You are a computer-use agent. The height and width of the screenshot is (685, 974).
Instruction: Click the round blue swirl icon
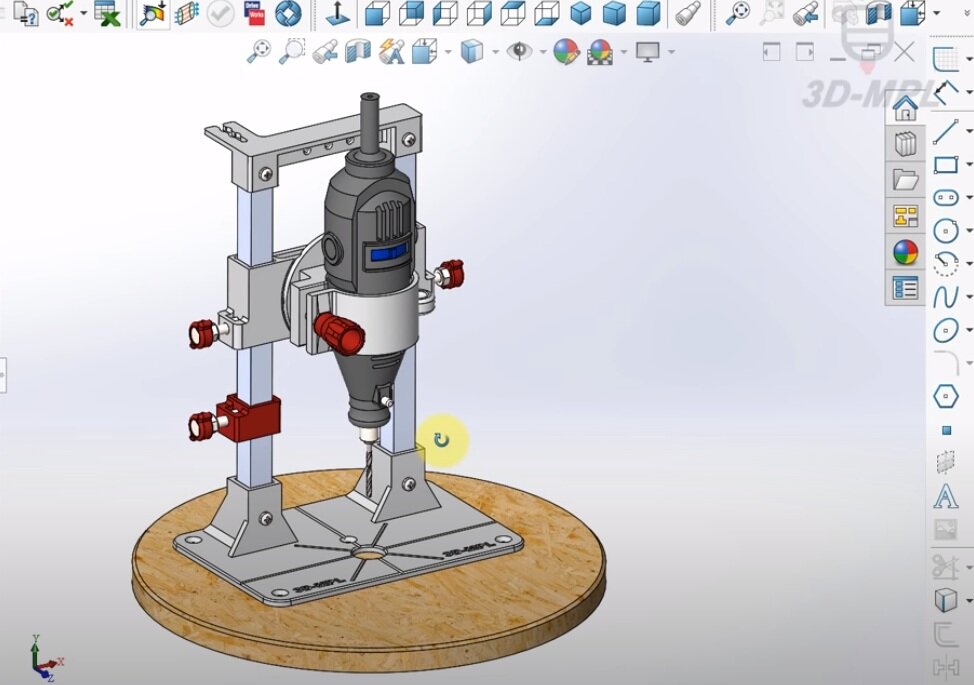tap(288, 14)
